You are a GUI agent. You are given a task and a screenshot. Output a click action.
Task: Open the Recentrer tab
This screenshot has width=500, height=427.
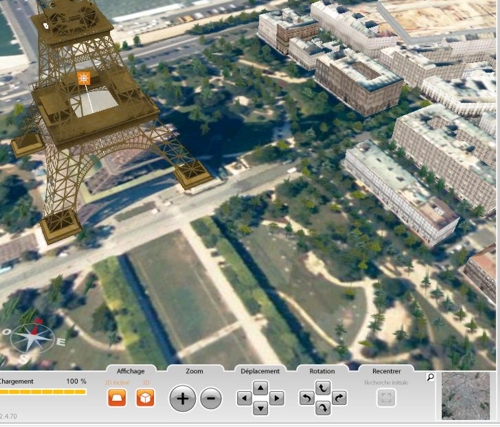(x=386, y=371)
